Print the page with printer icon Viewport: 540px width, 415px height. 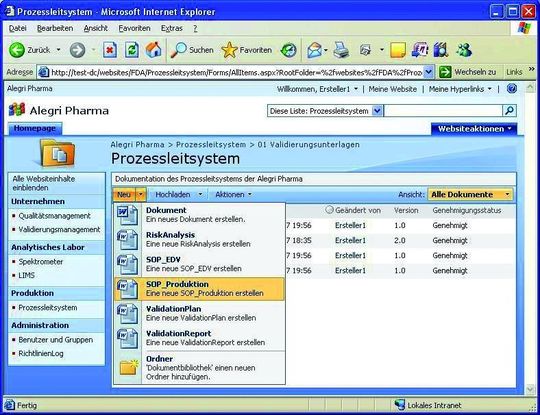(x=341, y=50)
